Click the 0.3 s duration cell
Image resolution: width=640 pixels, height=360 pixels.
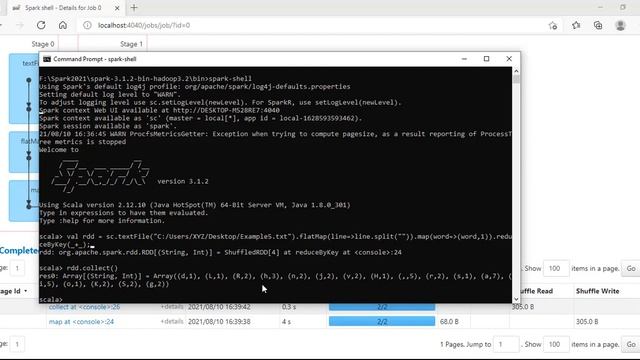289,307
